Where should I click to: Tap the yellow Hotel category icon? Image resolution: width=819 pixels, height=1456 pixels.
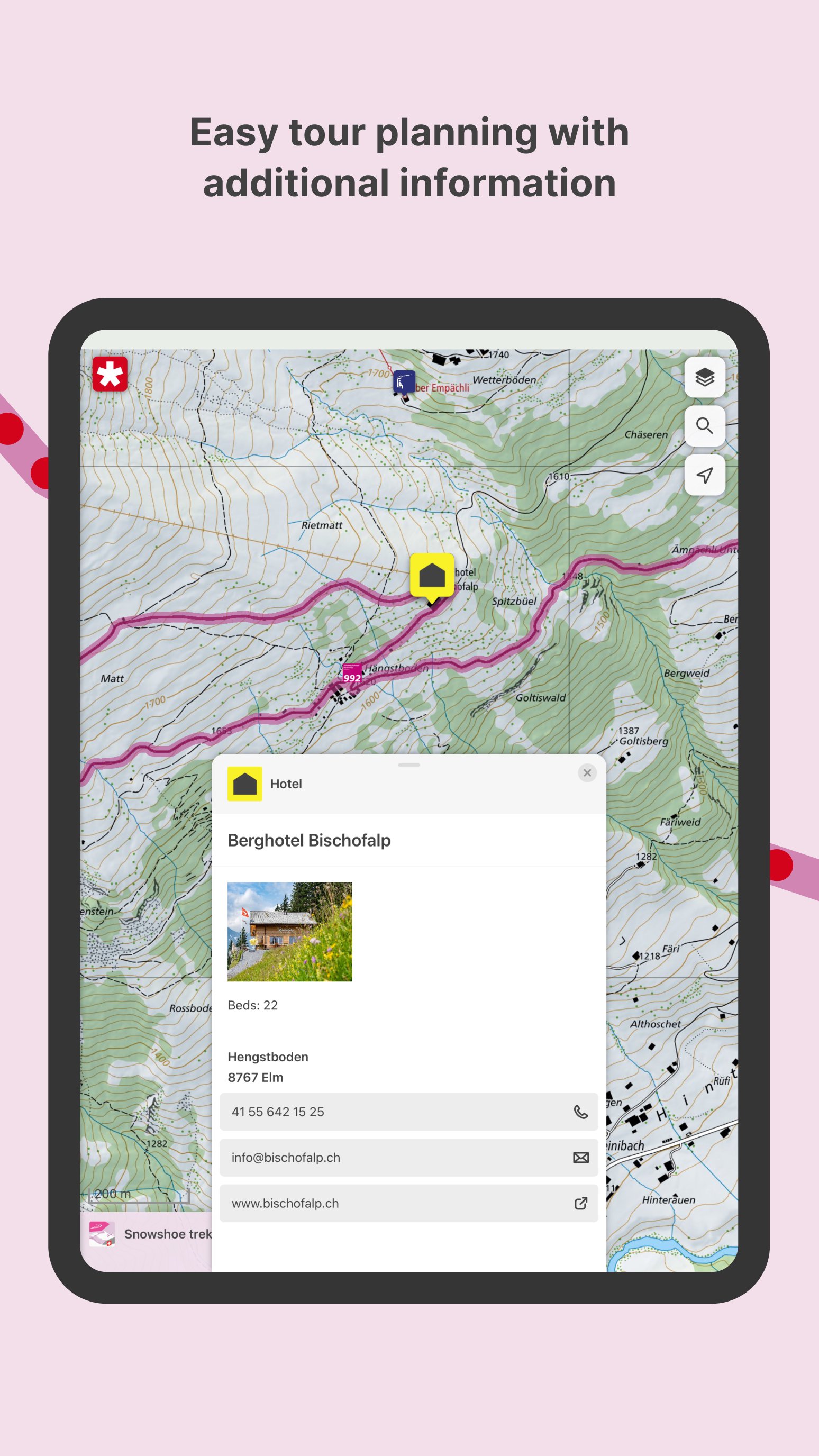[x=245, y=784]
